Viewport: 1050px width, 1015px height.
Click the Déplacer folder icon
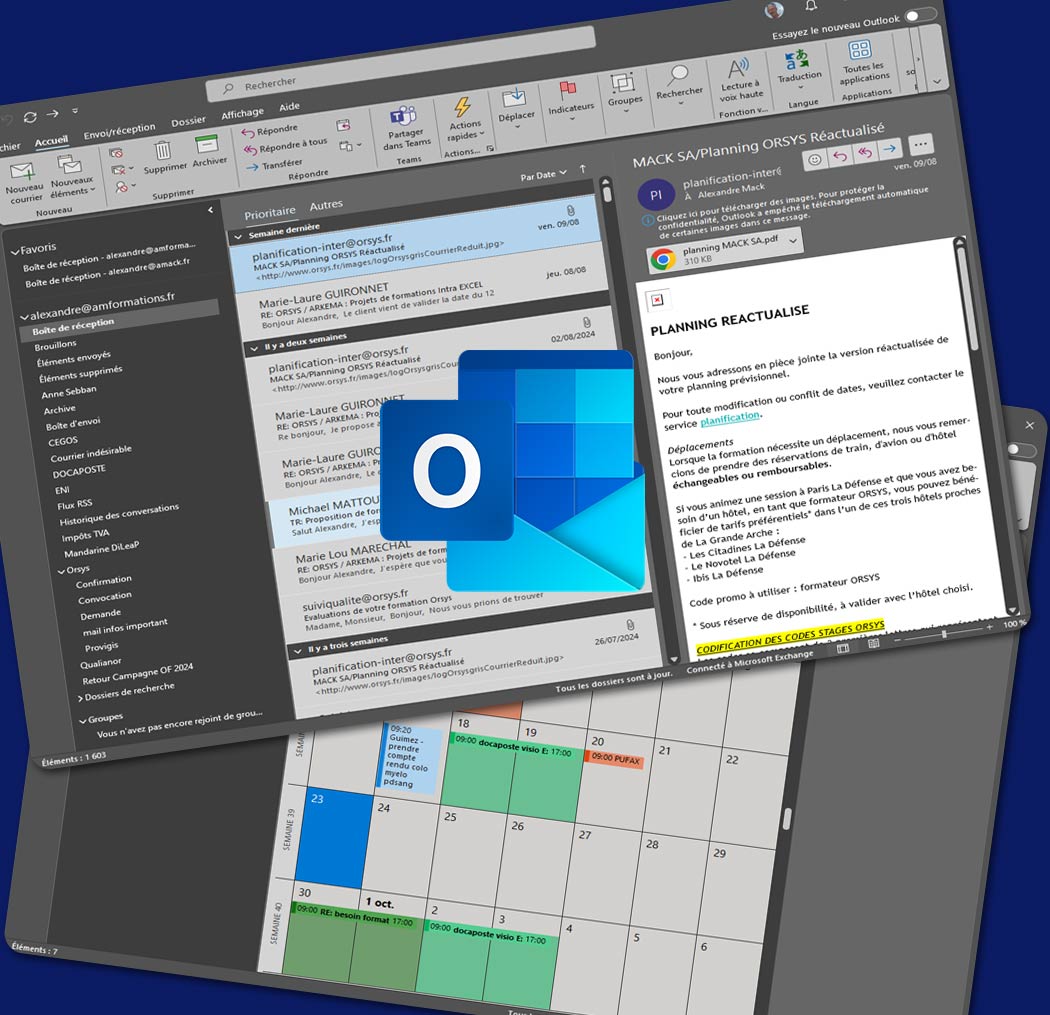point(514,98)
